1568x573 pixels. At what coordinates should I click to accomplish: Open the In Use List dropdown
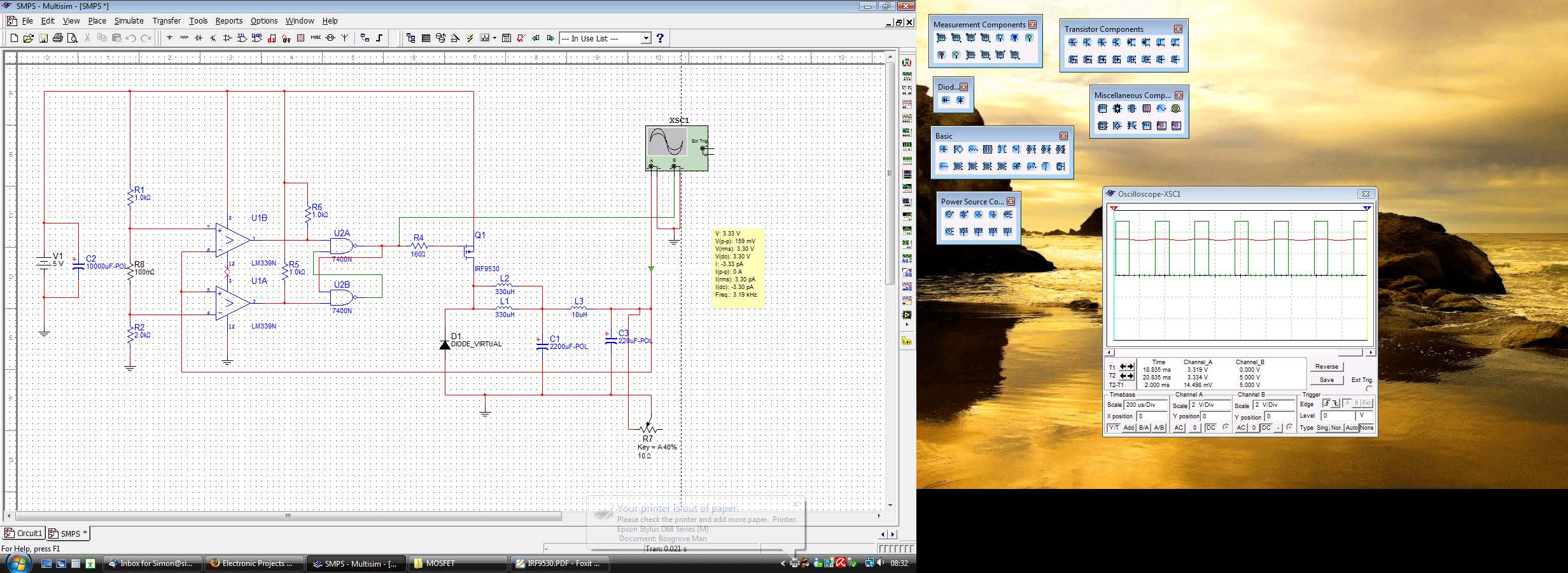point(646,38)
